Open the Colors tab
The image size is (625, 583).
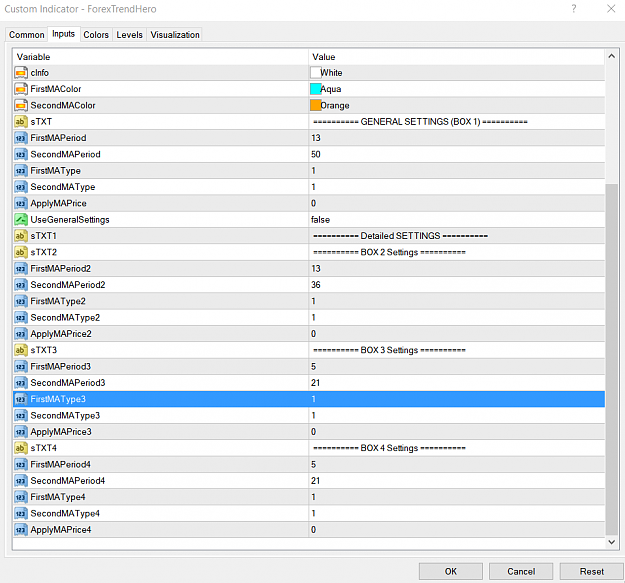pyautogui.click(x=96, y=35)
